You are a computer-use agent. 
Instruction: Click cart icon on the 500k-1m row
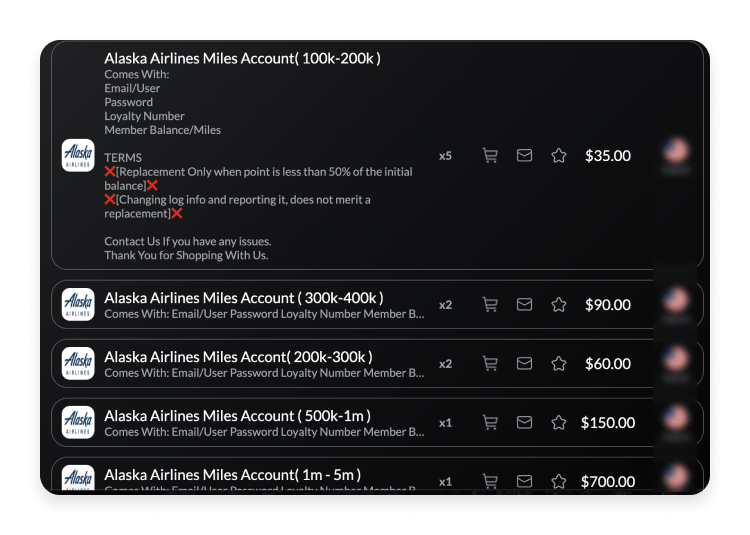[490, 423]
